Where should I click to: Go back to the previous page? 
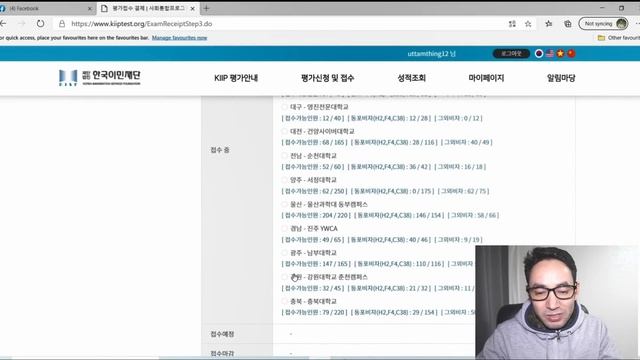(x=3, y=24)
